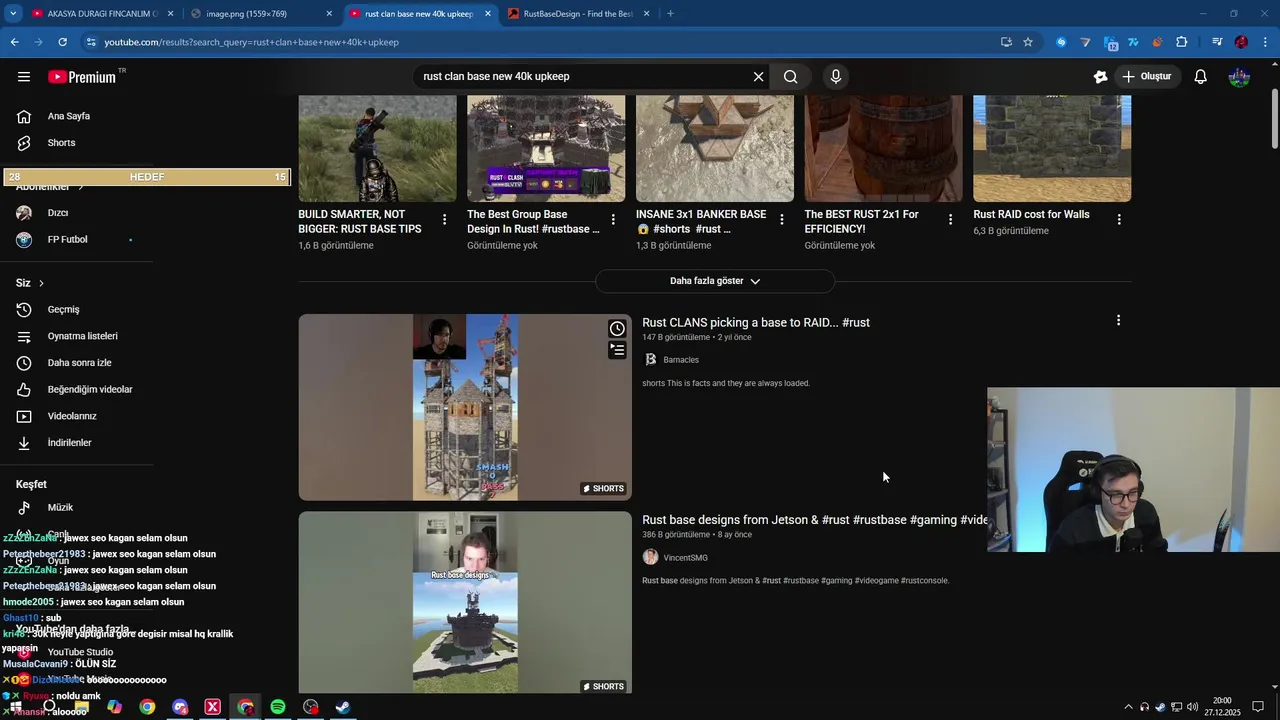Open the YouTube account avatar menu
Viewport: 1280px width, 720px height.
[1239, 77]
